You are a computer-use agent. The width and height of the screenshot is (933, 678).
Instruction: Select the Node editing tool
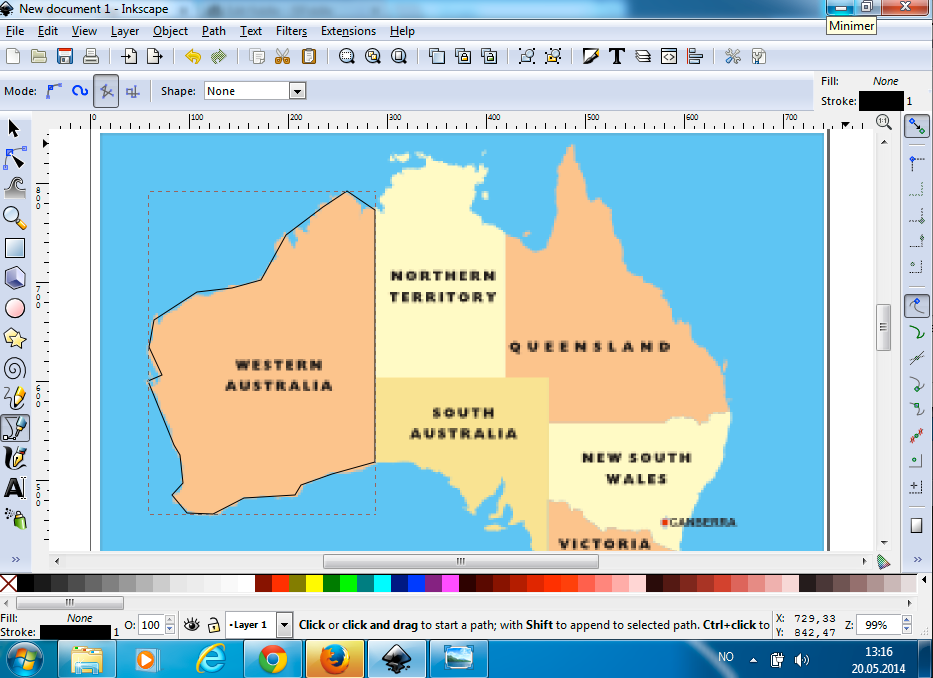[14, 158]
